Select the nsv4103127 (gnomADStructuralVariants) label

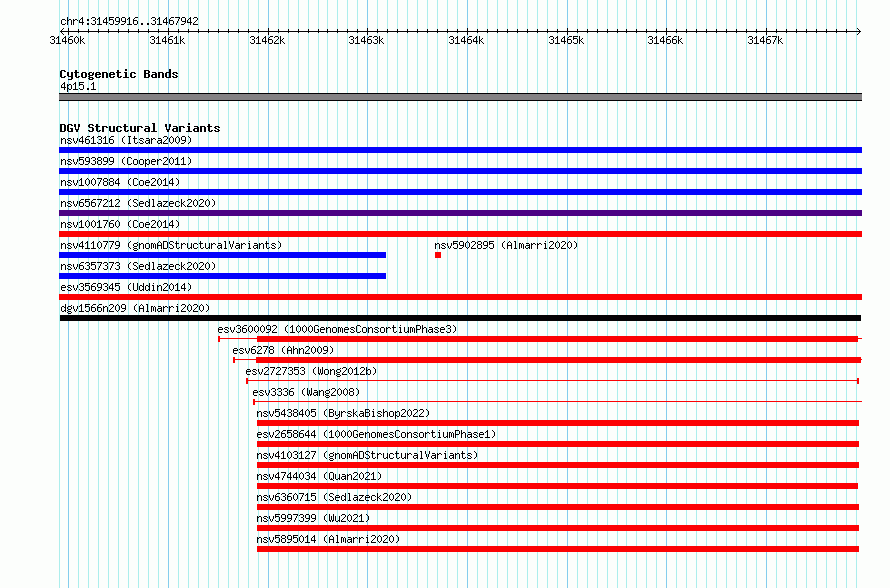click(x=367, y=455)
